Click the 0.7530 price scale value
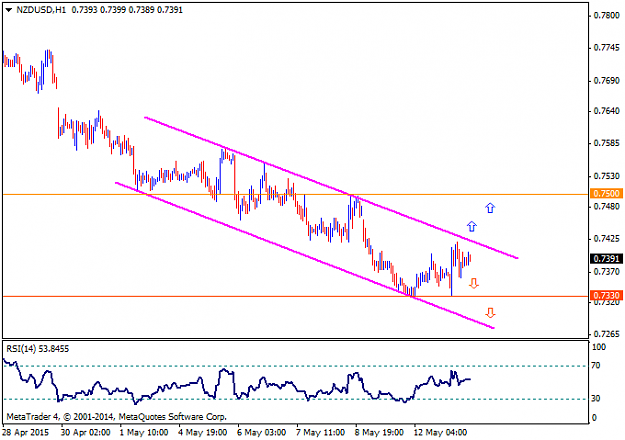Screen dimensions: 625x440 (607, 176)
